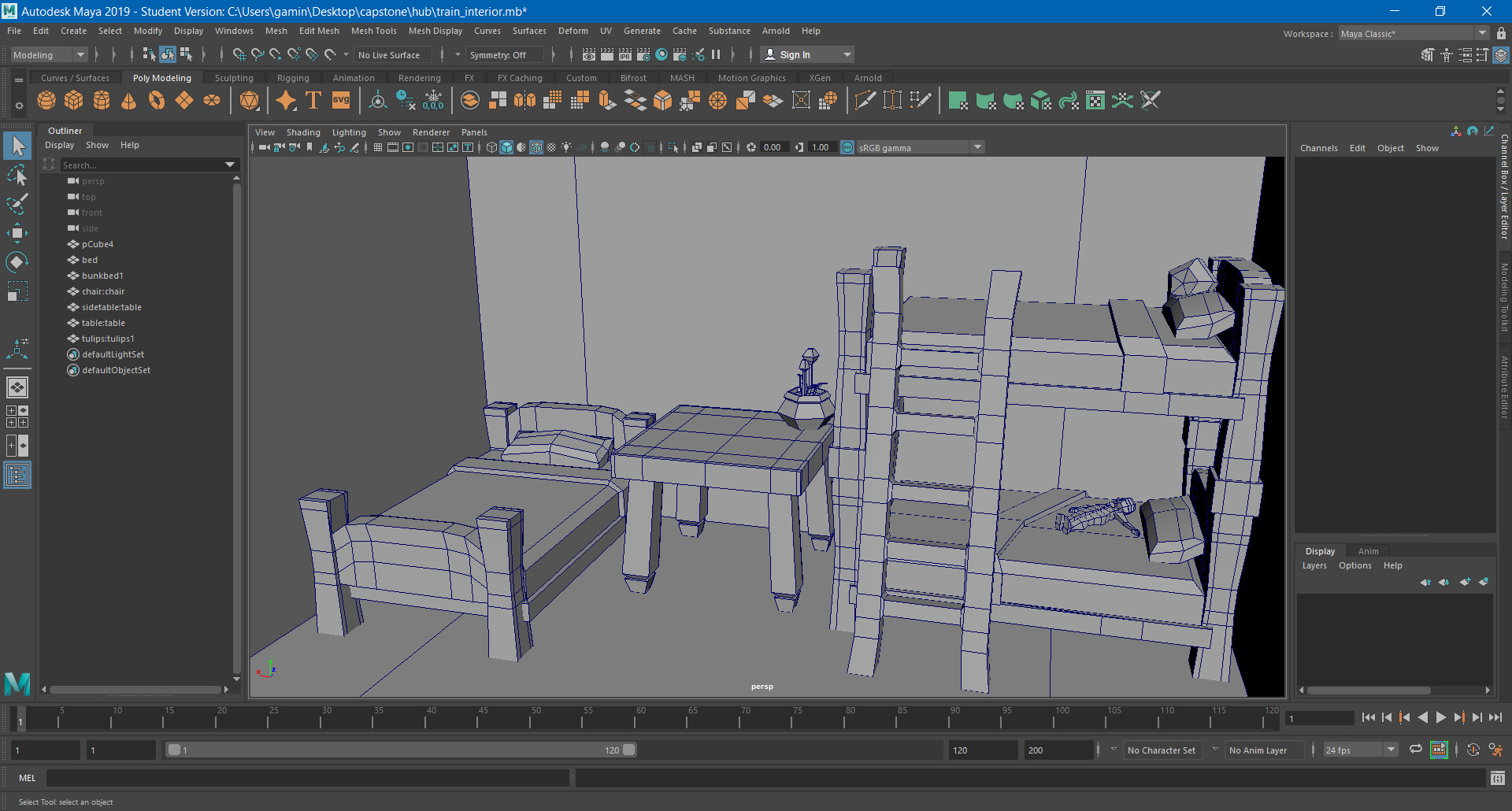Create a polygon Cube from the shelf

(x=74, y=100)
